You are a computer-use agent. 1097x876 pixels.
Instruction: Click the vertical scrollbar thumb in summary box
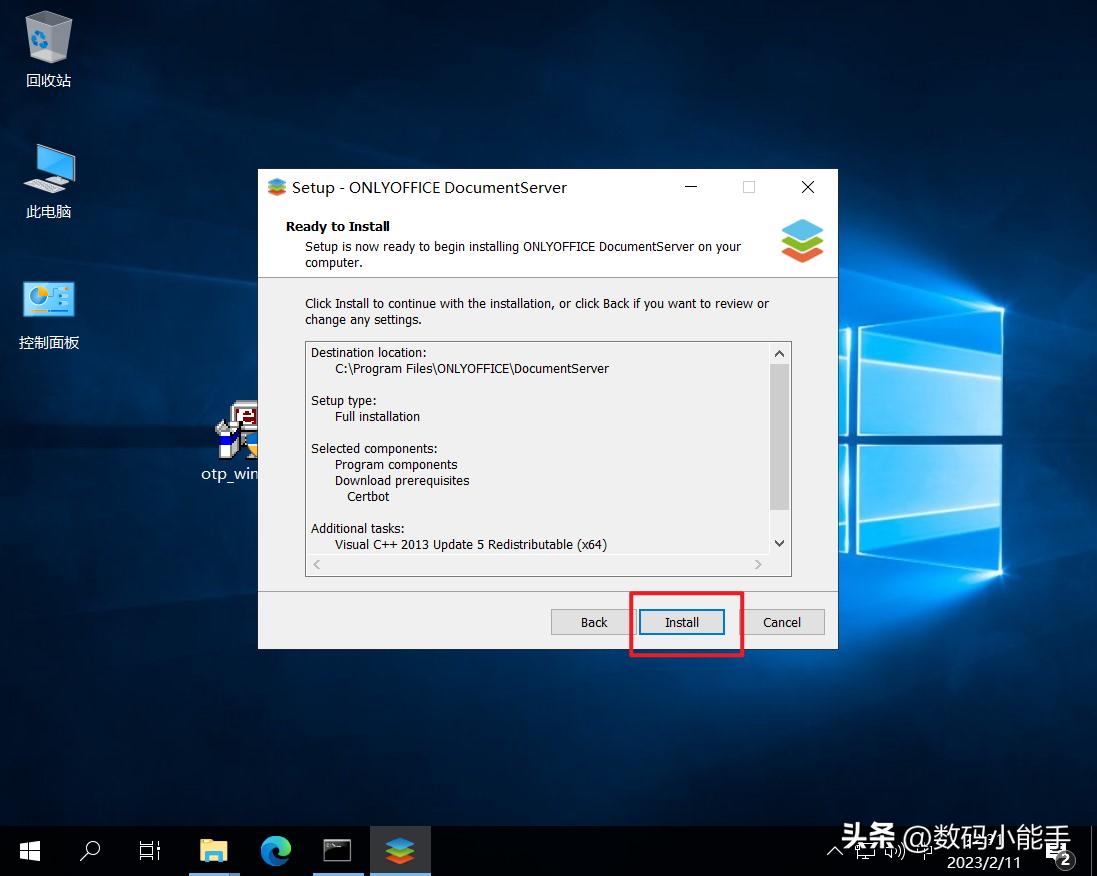(780, 436)
